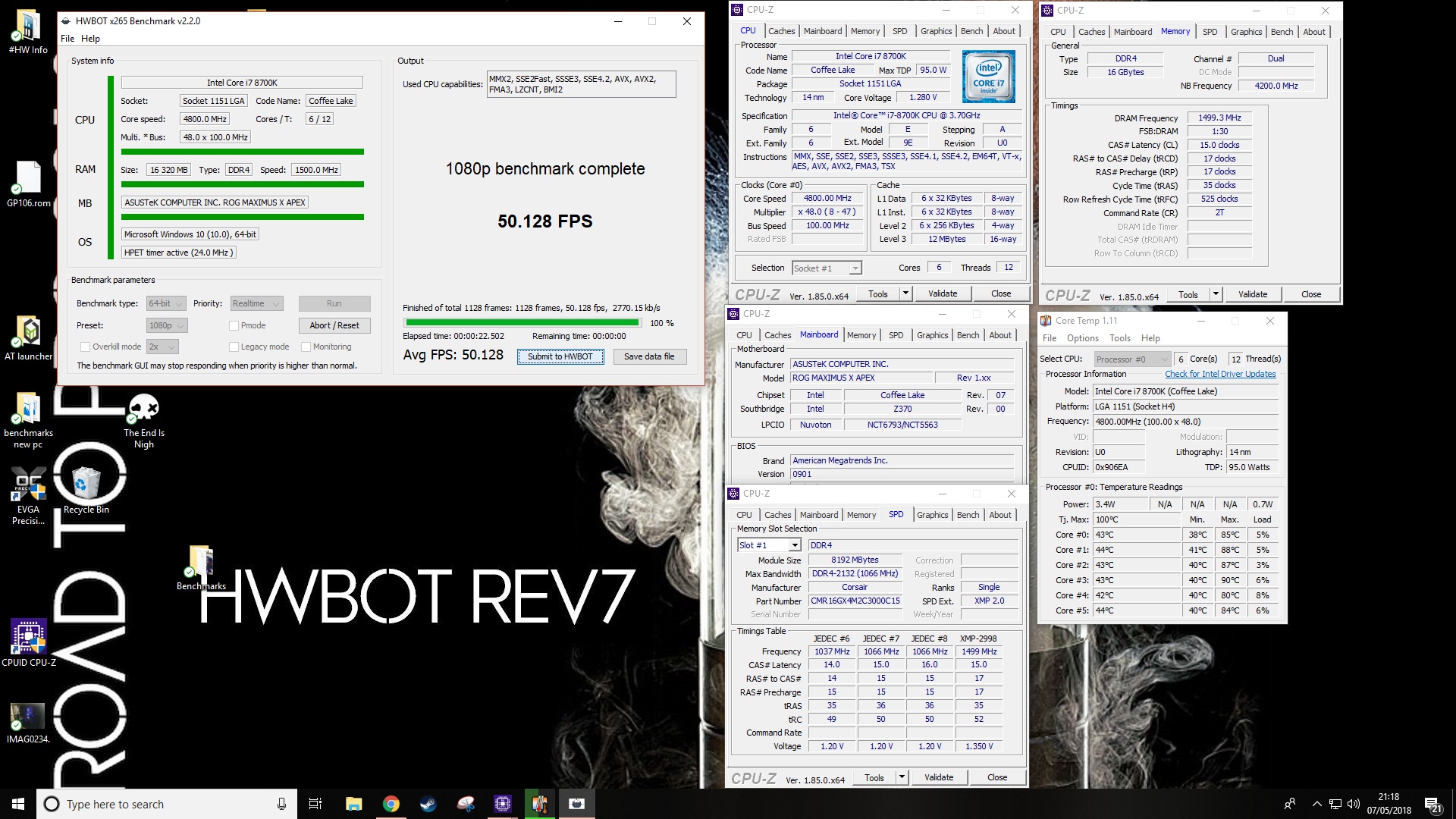Click the volume icon in system tray
This screenshot has width=1456, height=819.
point(1353,804)
